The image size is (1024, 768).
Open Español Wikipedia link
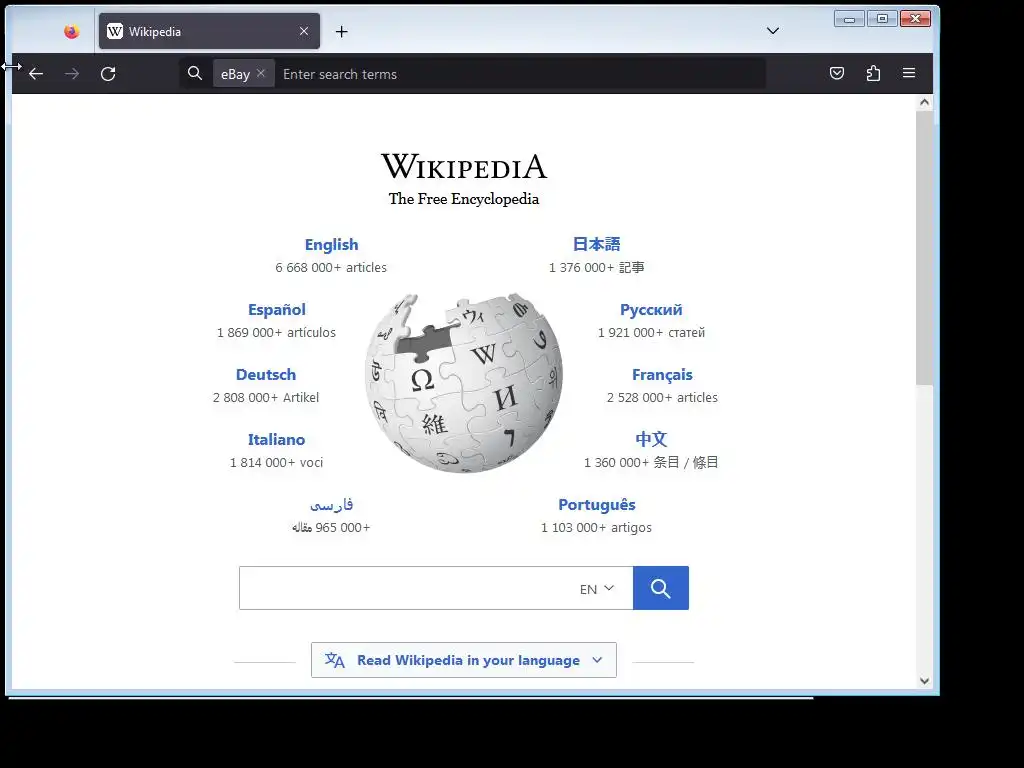tap(277, 310)
